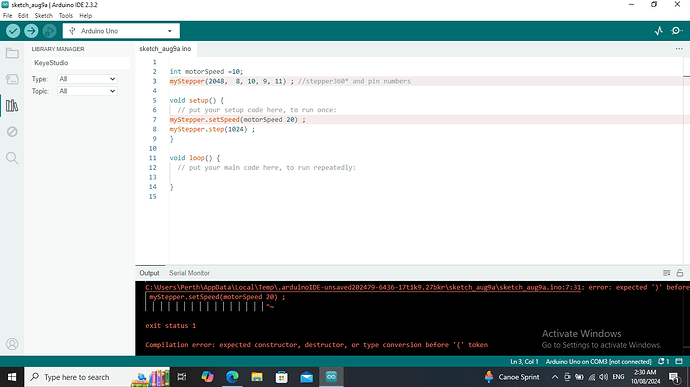Click the Verify sketch checkmark button
This screenshot has width=690, height=387.
[13, 31]
